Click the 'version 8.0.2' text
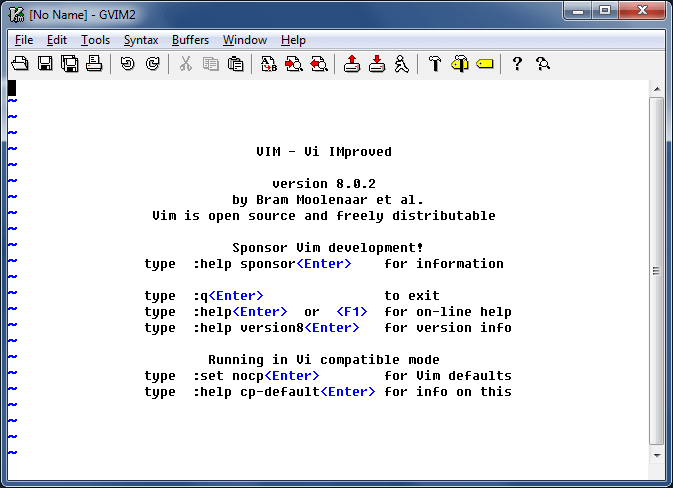The width and height of the screenshot is (673, 488). (x=324, y=184)
